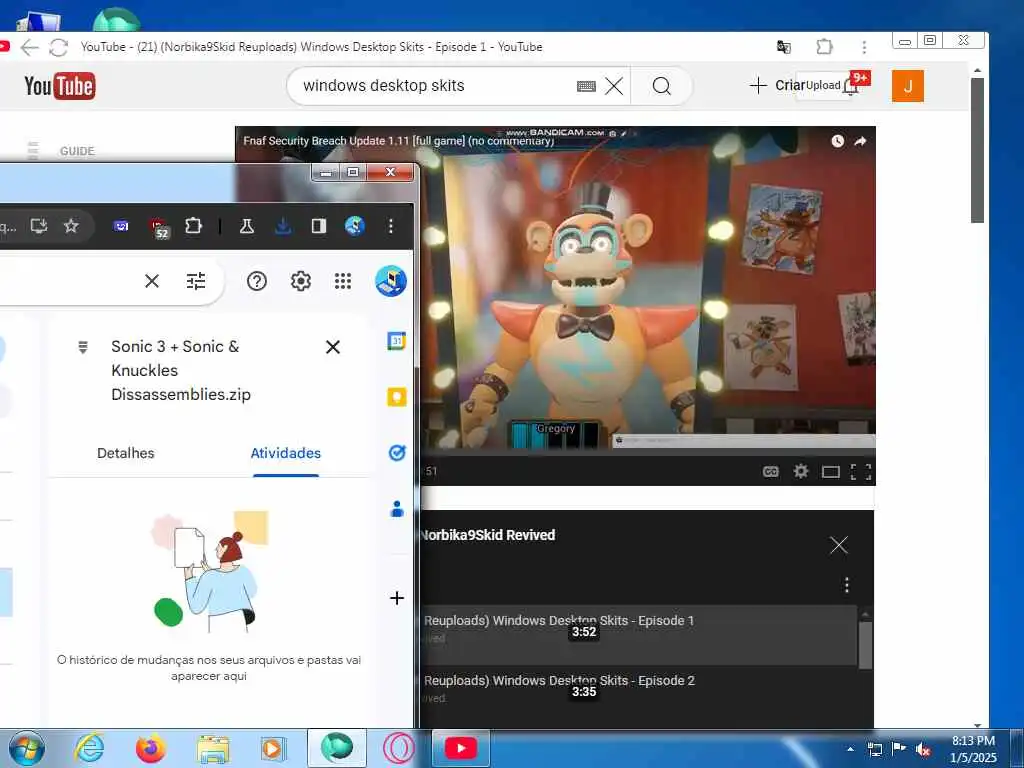Close the Norbika9Skid Revived playlist panel
The width and height of the screenshot is (1024, 768).
point(839,545)
